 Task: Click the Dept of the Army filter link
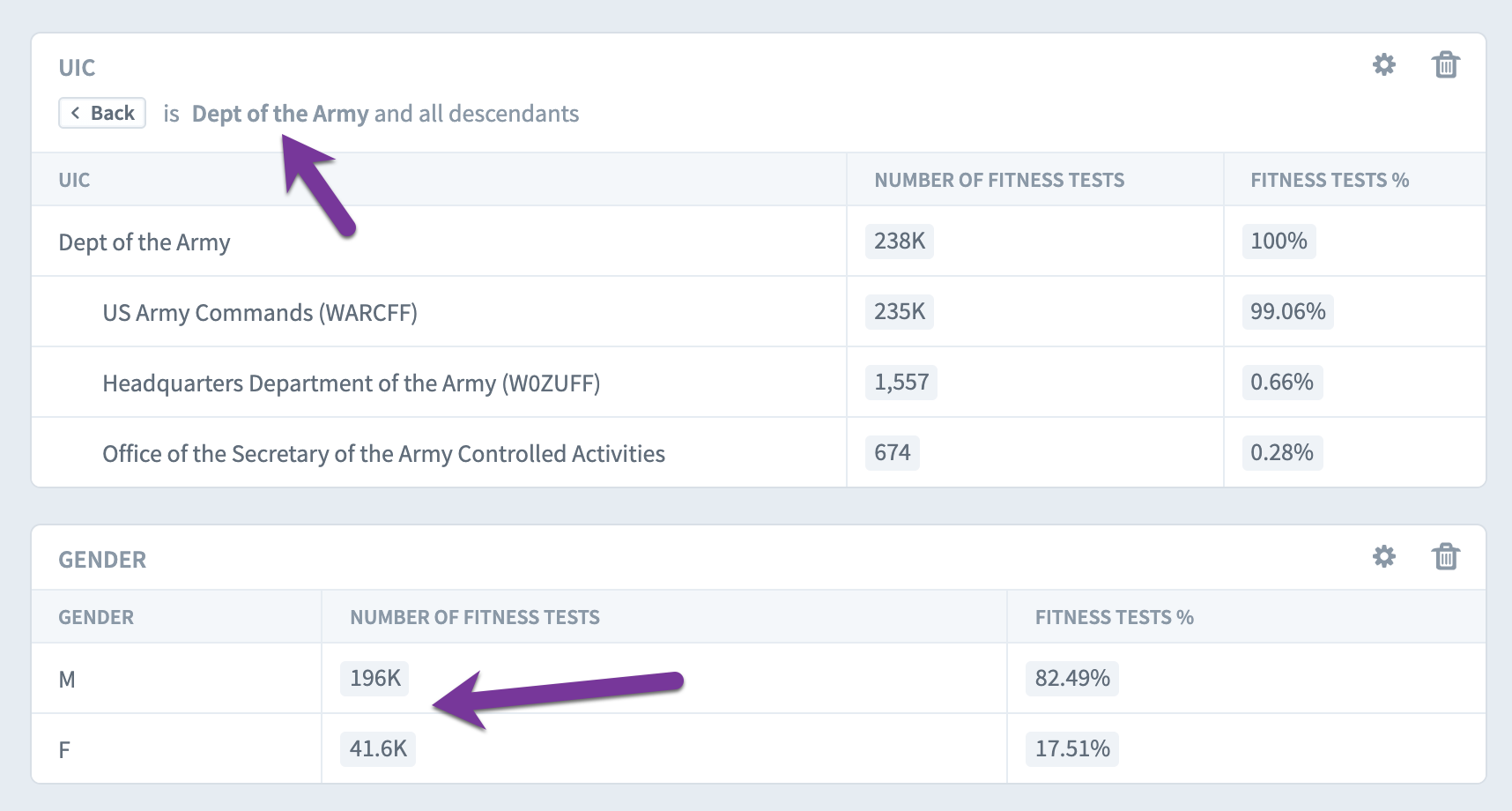point(280,114)
